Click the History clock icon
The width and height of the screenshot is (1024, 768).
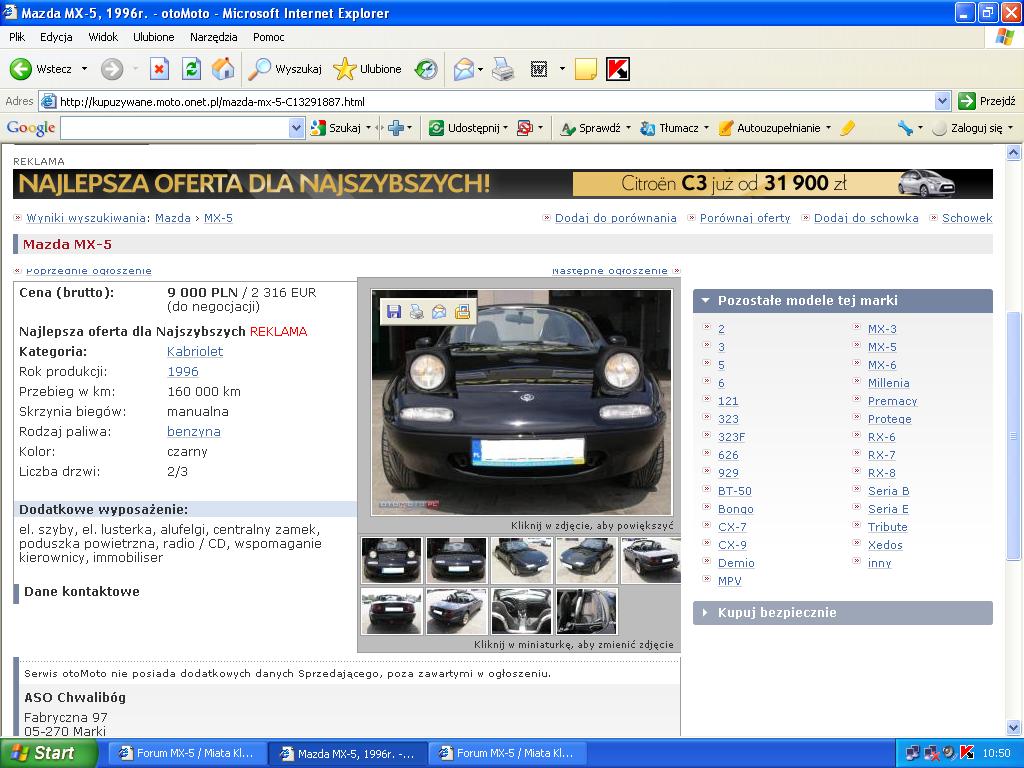tap(426, 69)
